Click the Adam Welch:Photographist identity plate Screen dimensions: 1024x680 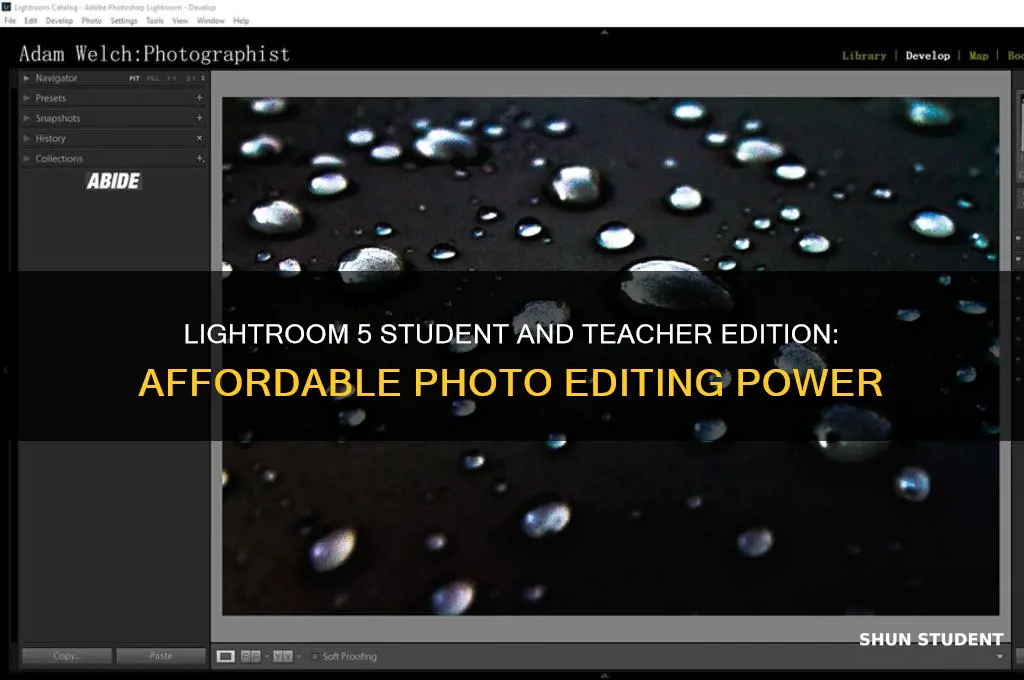(x=154, y=54)
